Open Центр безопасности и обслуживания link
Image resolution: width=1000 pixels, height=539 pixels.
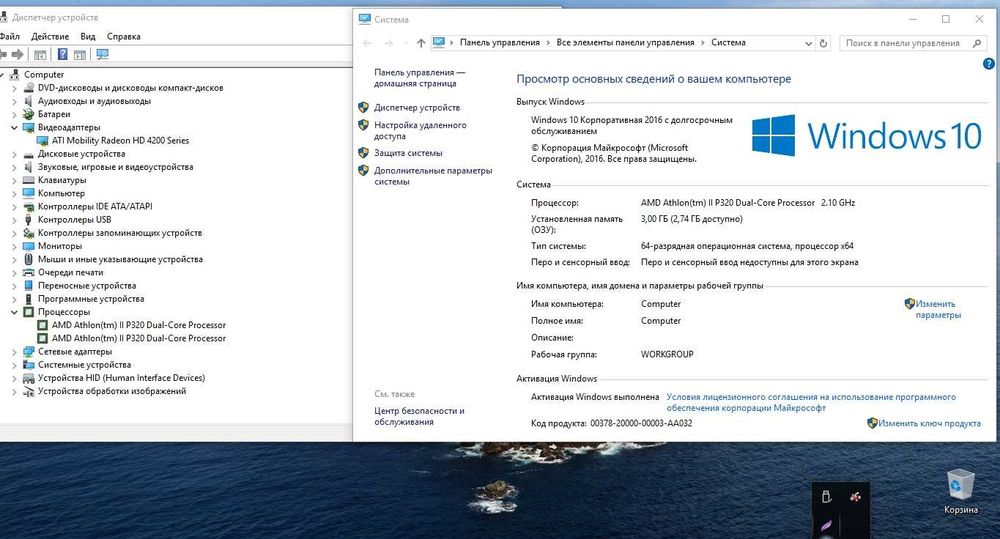click(419, 416)
